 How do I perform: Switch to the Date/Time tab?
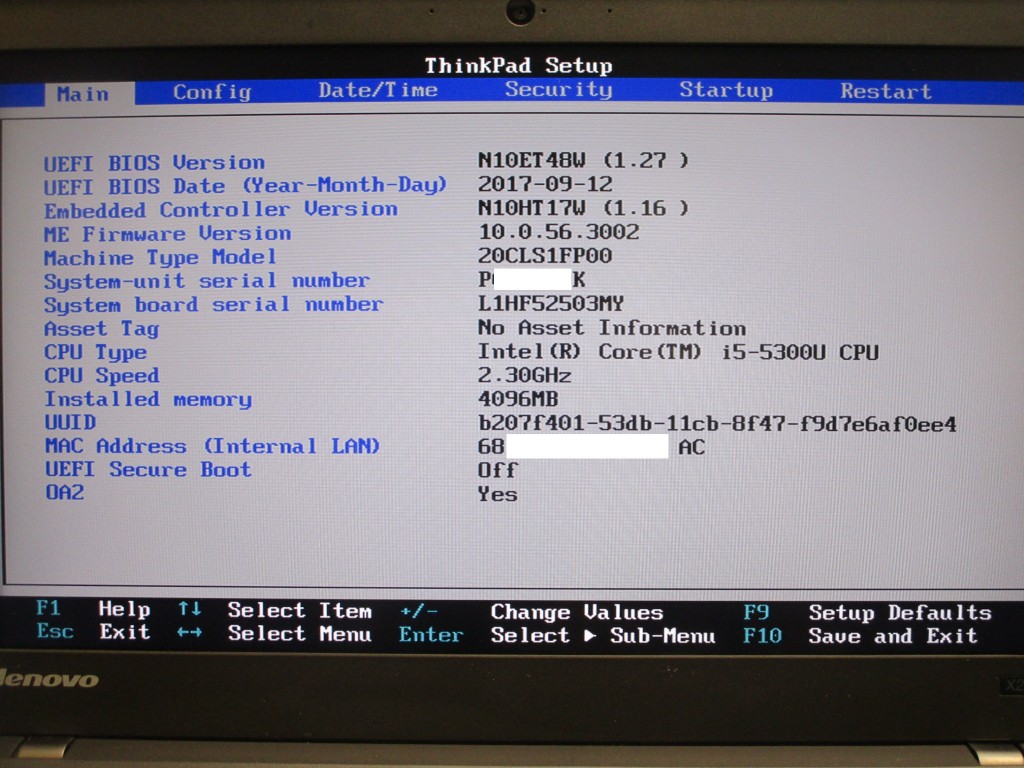(x=378, y=89)
